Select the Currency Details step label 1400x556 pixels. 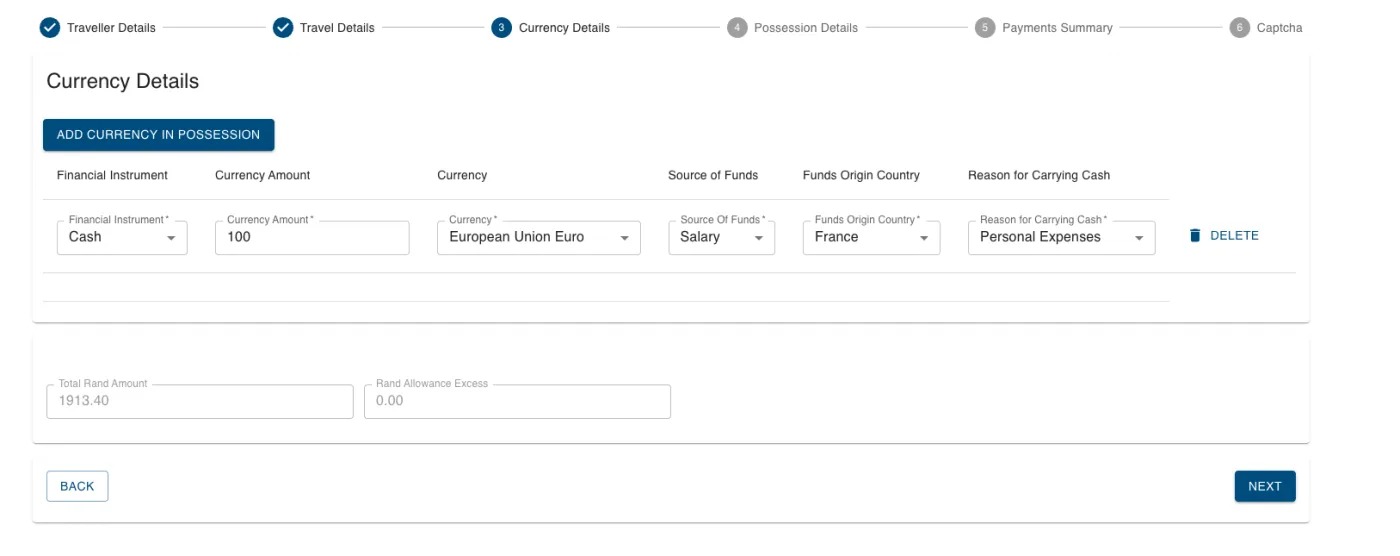click(x=564, y=28)
